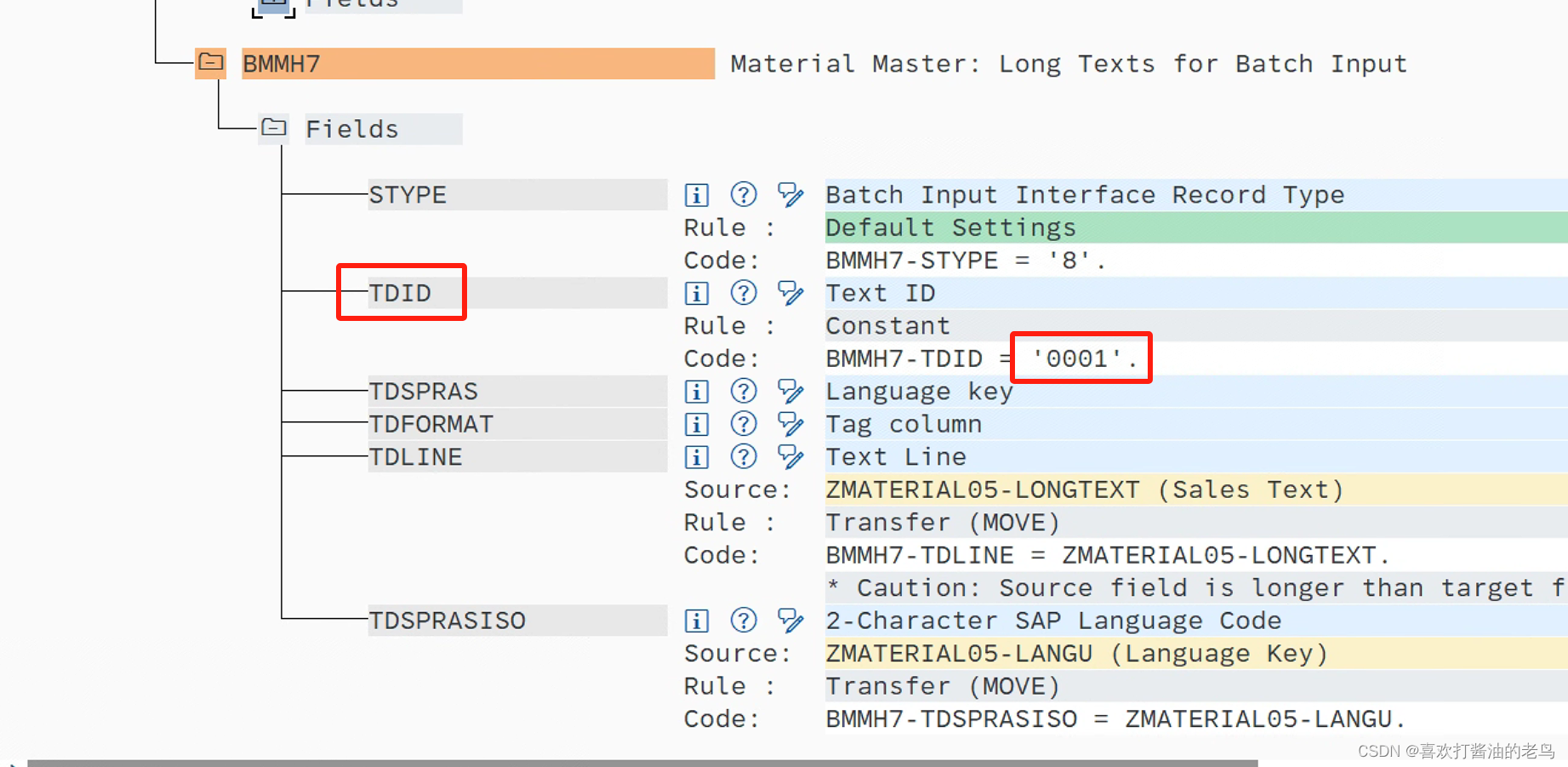Click the help icon beside TDID
Image resolution: width=1568 pixels, height=767 pixels.
(x=743, y=292)
